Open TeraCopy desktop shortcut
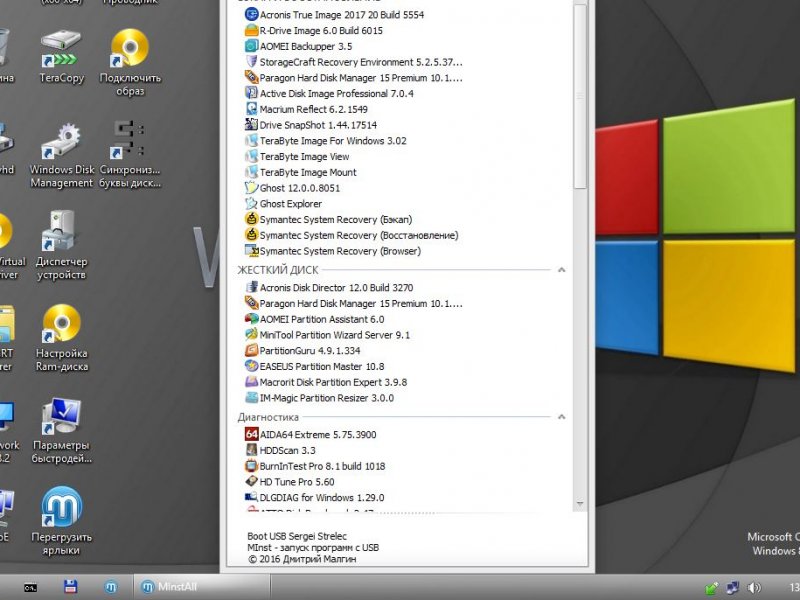The width and height of the screenshot is (800, 600). point(61,56)
